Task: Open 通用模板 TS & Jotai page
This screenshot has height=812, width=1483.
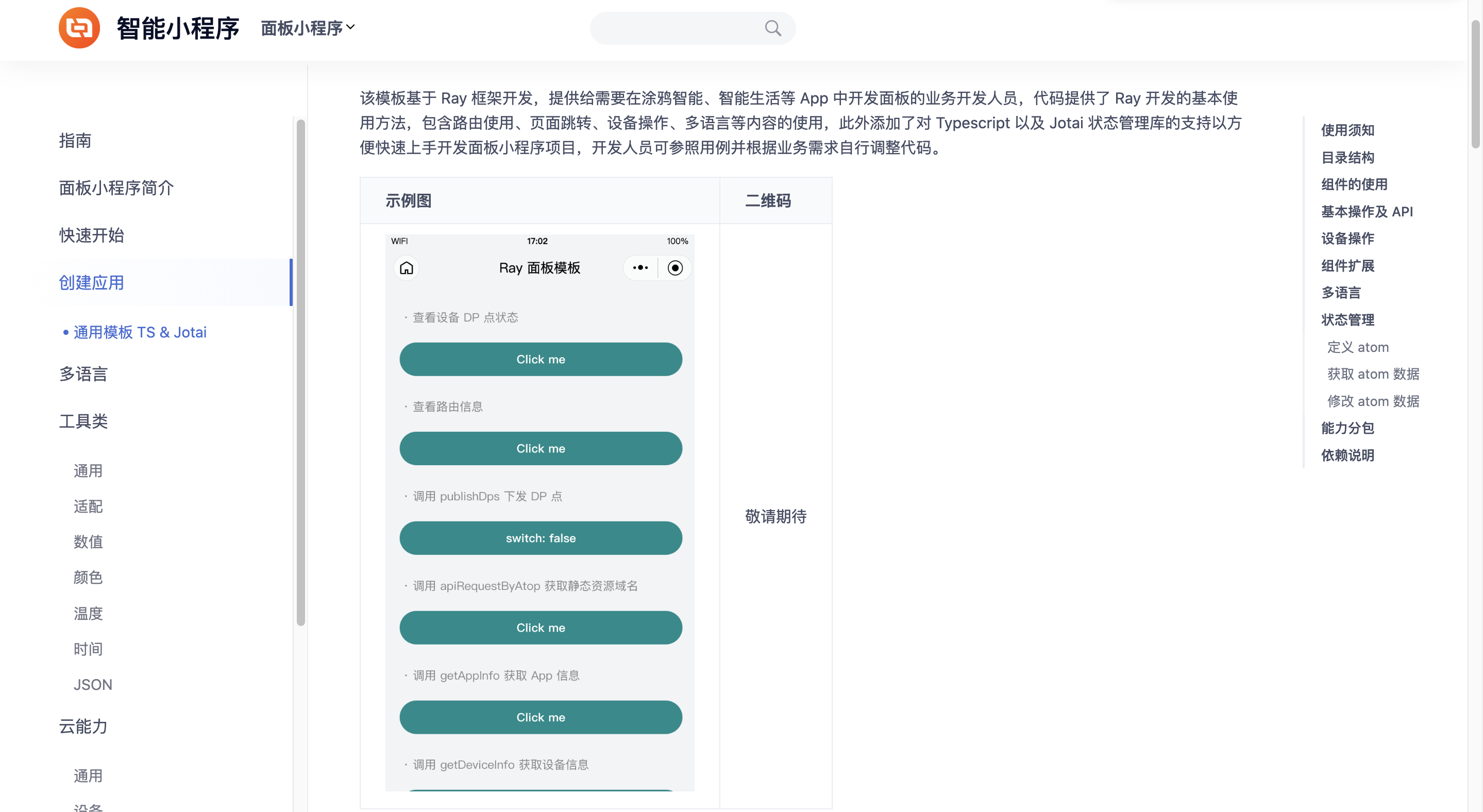Action: click(140, 332)
